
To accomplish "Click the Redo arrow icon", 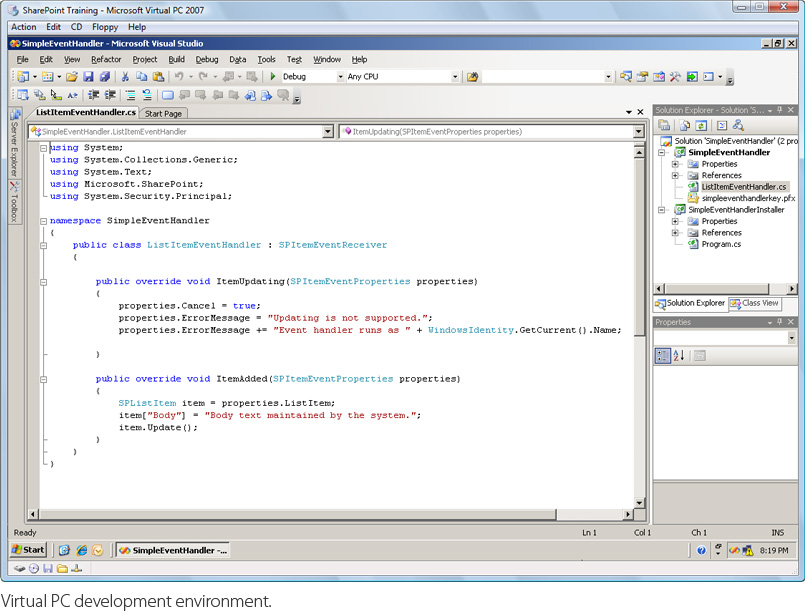I will tap(203, 77).
